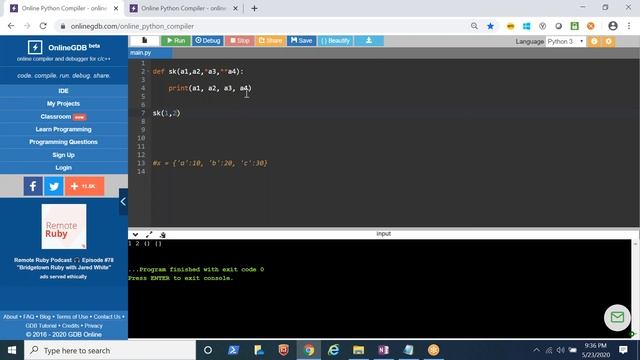Open Programming Questions page
The image size is (640, 360).
(63, 142)
